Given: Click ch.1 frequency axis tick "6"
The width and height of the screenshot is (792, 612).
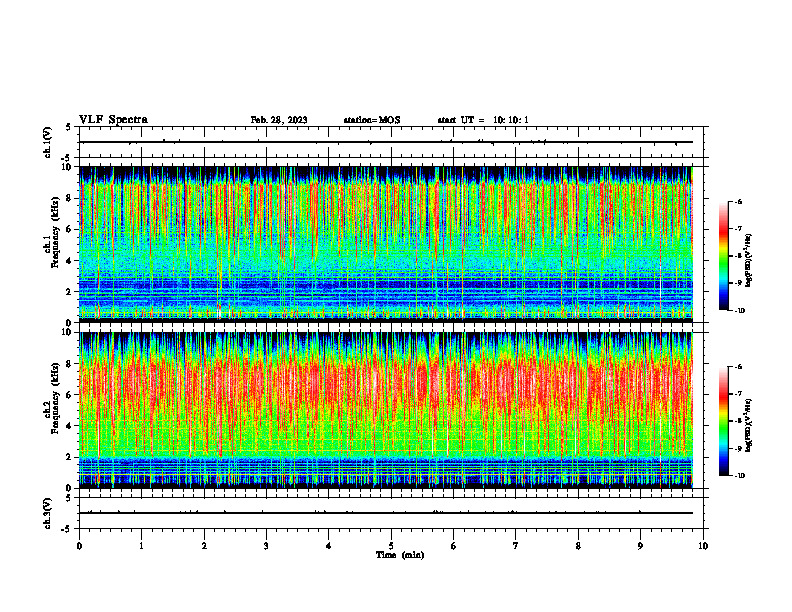Looking at the screenshot, I should pos(69,229).
